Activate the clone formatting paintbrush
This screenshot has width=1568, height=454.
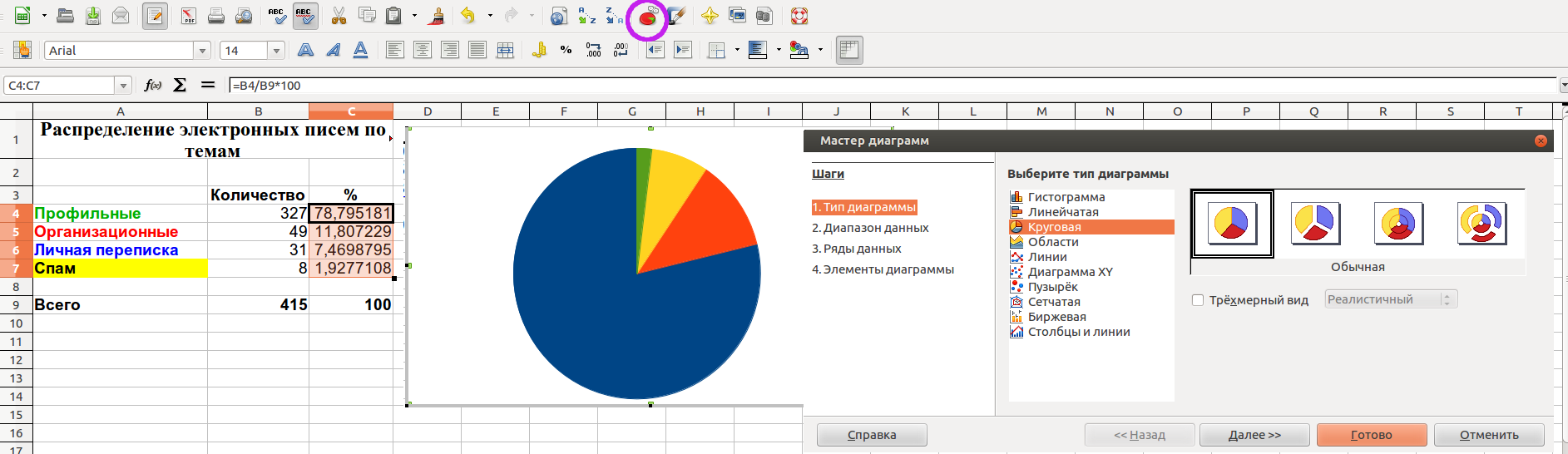(x=437, y=16)
